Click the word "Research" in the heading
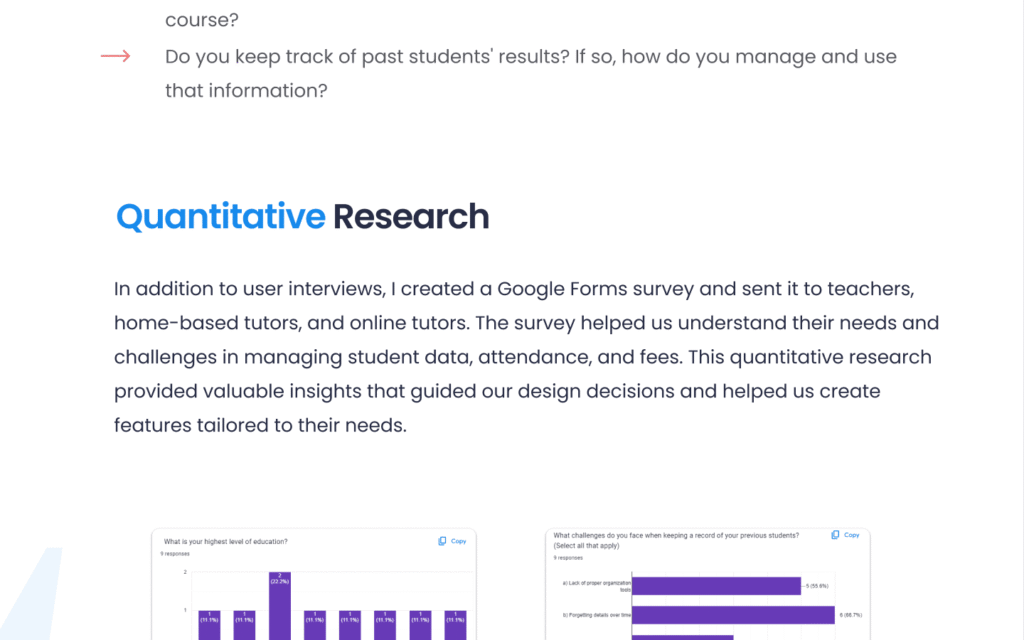1024x640 pixels. 411,216
